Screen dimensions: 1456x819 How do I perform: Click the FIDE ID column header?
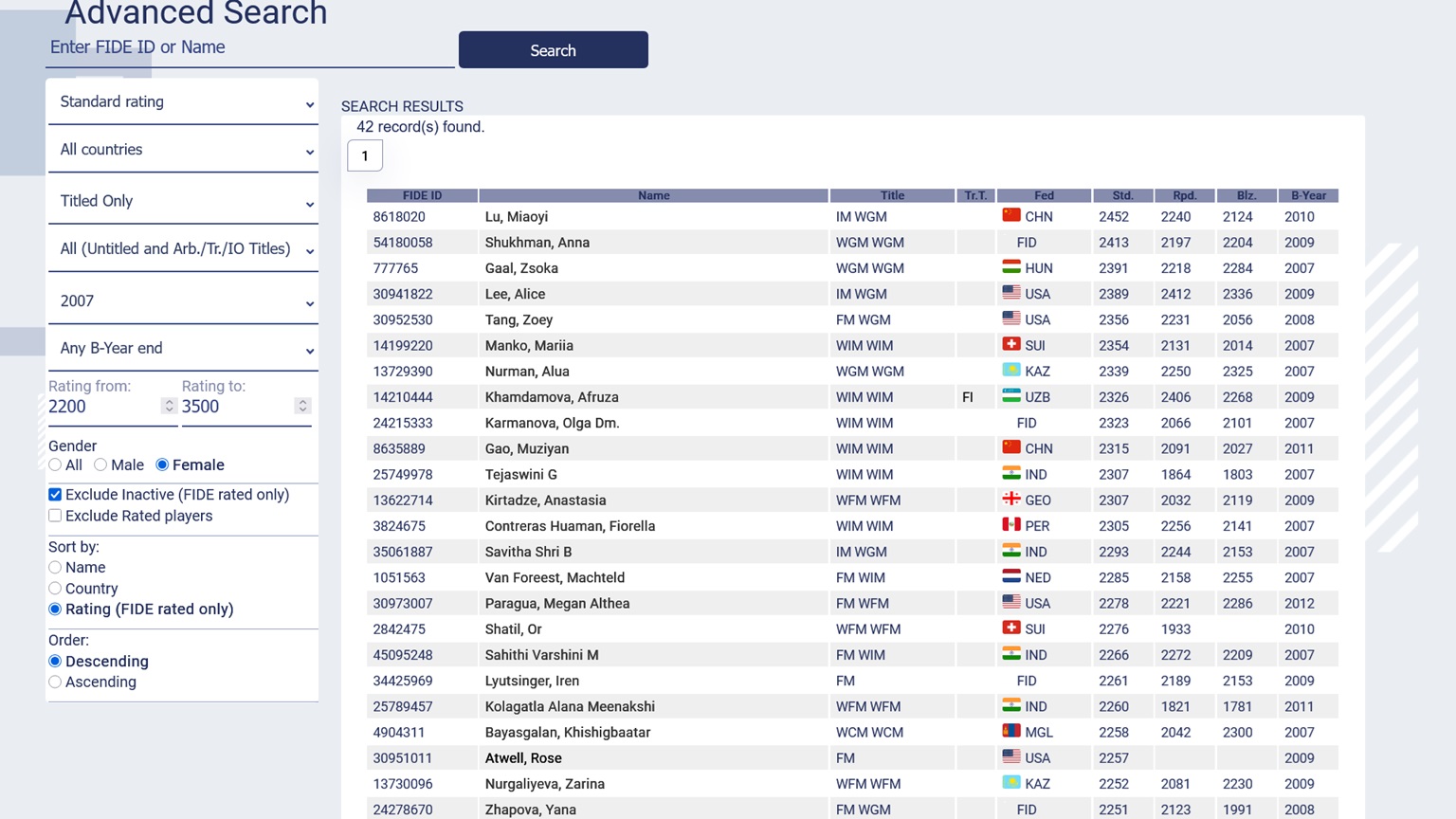[423, 195]
